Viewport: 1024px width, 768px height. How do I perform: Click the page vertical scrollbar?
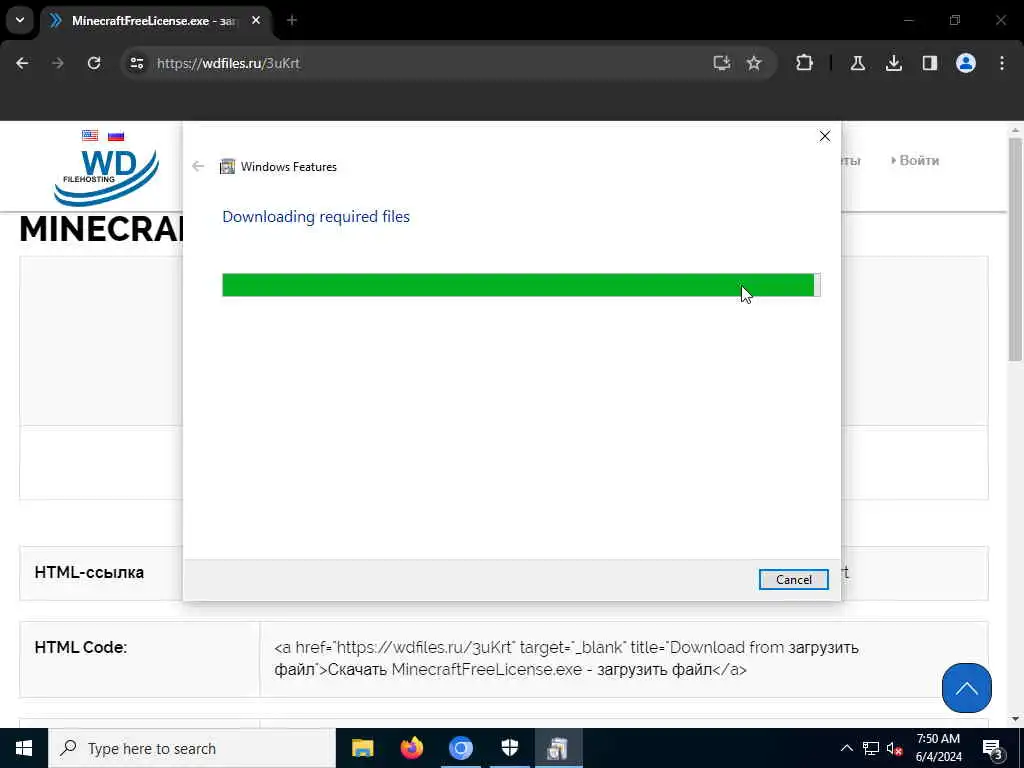point(1015,248)
